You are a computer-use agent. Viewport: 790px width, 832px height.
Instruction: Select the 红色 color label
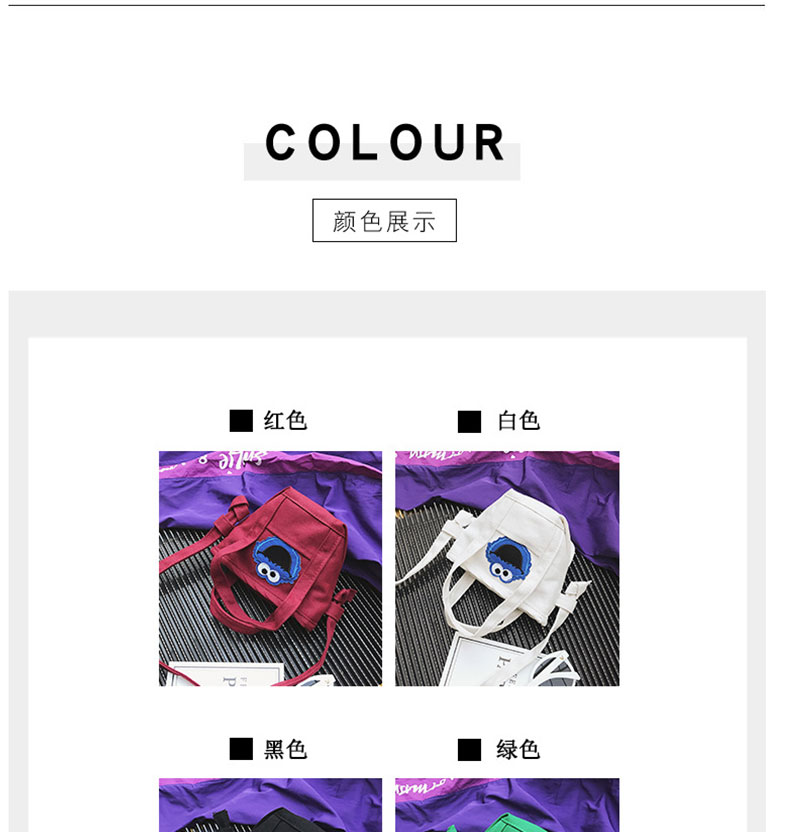pyautogui.click(x=285, y=421)
